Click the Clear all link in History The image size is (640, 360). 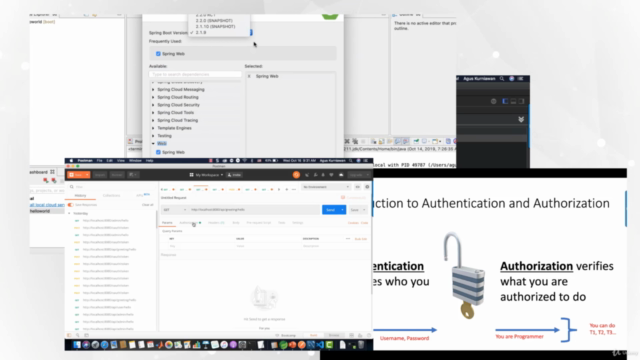pyautogui.click(x=147, y=204)
